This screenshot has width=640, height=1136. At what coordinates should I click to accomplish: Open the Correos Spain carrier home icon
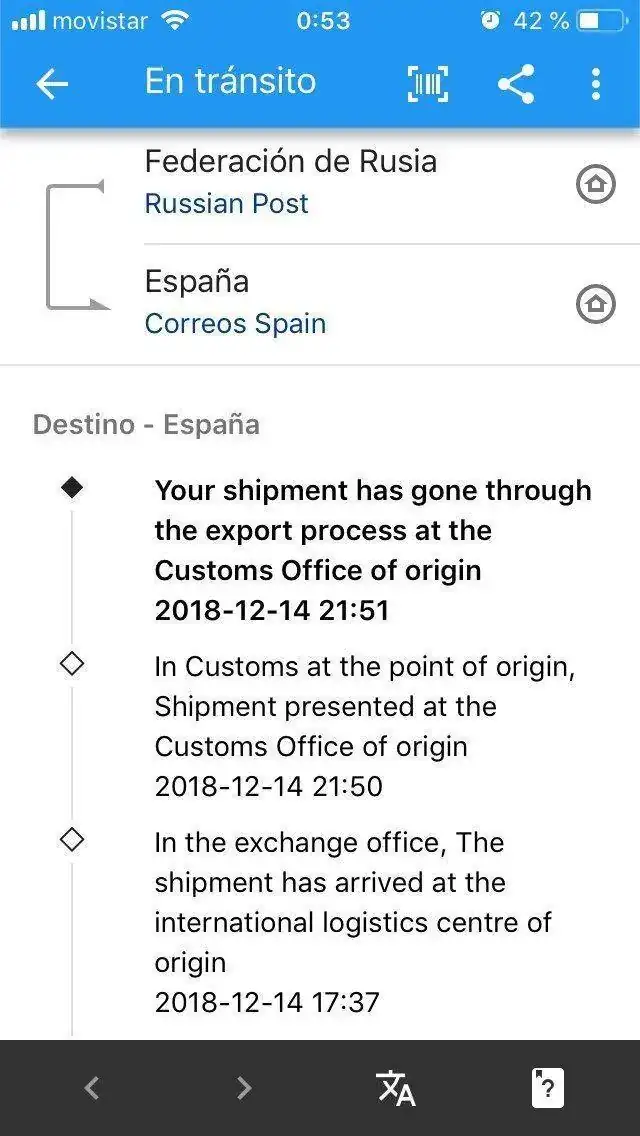coord(596,304)
